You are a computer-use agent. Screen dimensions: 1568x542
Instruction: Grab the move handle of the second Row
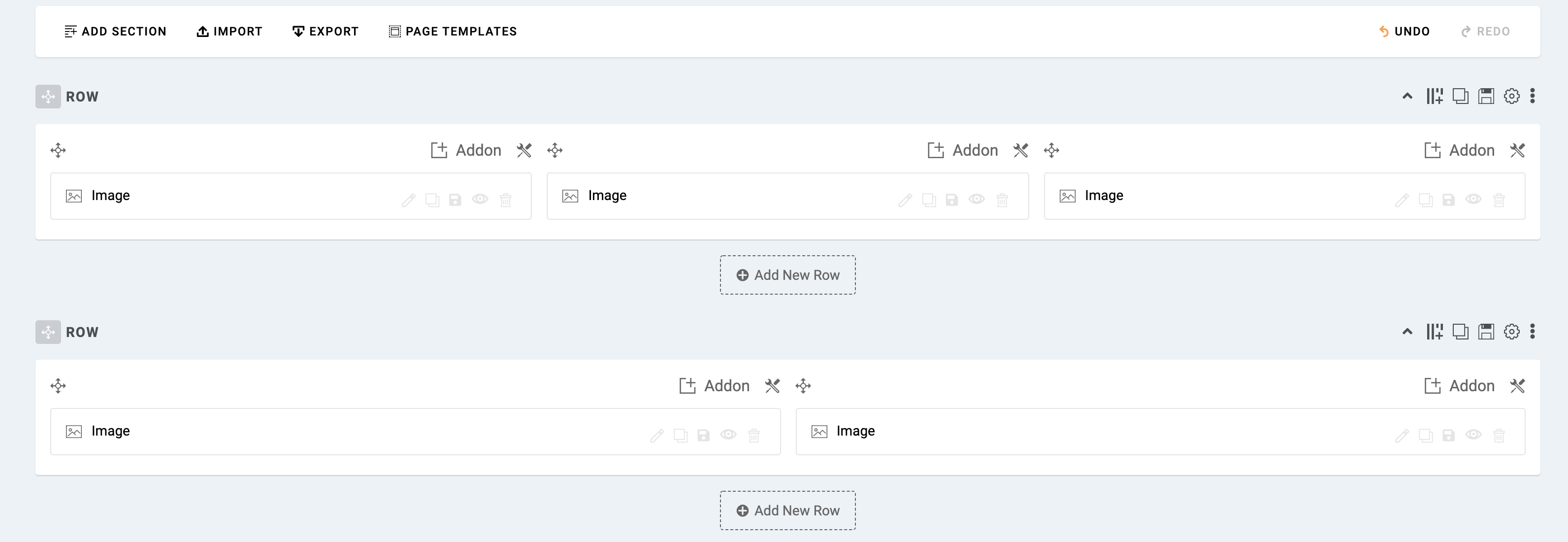[x=48, y=332]
